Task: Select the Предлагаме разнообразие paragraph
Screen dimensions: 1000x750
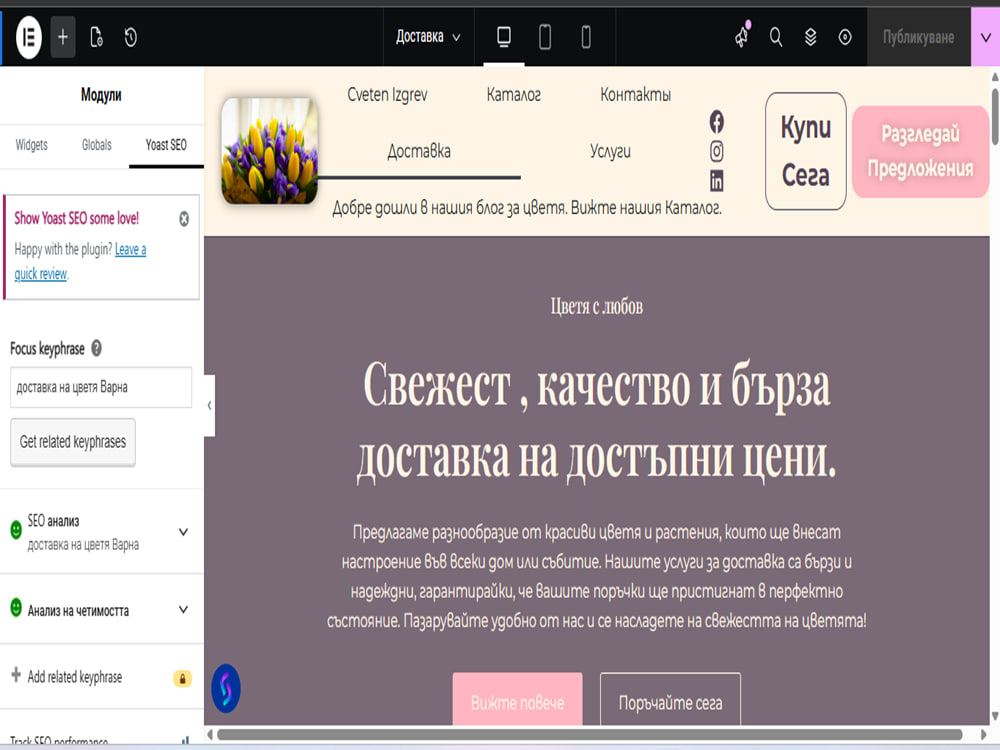Action: (x=596, y=576)
